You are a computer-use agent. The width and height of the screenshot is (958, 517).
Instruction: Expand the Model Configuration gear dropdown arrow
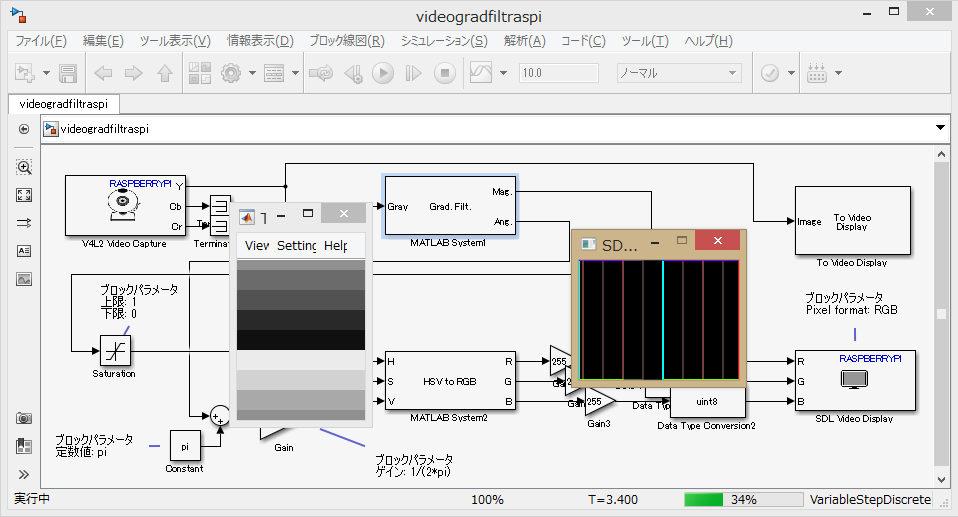click(x=252, y=73)
